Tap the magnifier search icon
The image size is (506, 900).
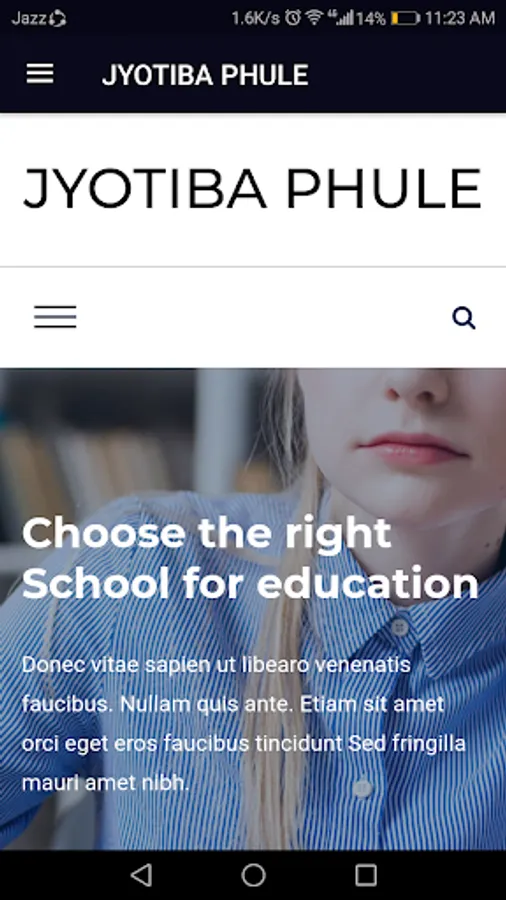464,318
